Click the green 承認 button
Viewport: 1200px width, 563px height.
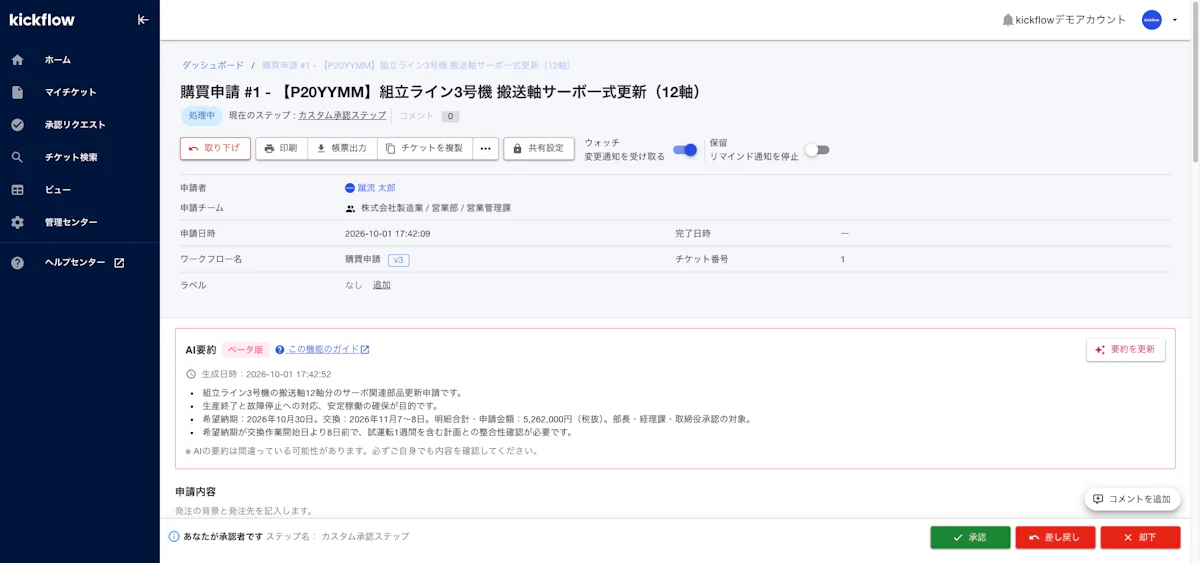[970, 537]
